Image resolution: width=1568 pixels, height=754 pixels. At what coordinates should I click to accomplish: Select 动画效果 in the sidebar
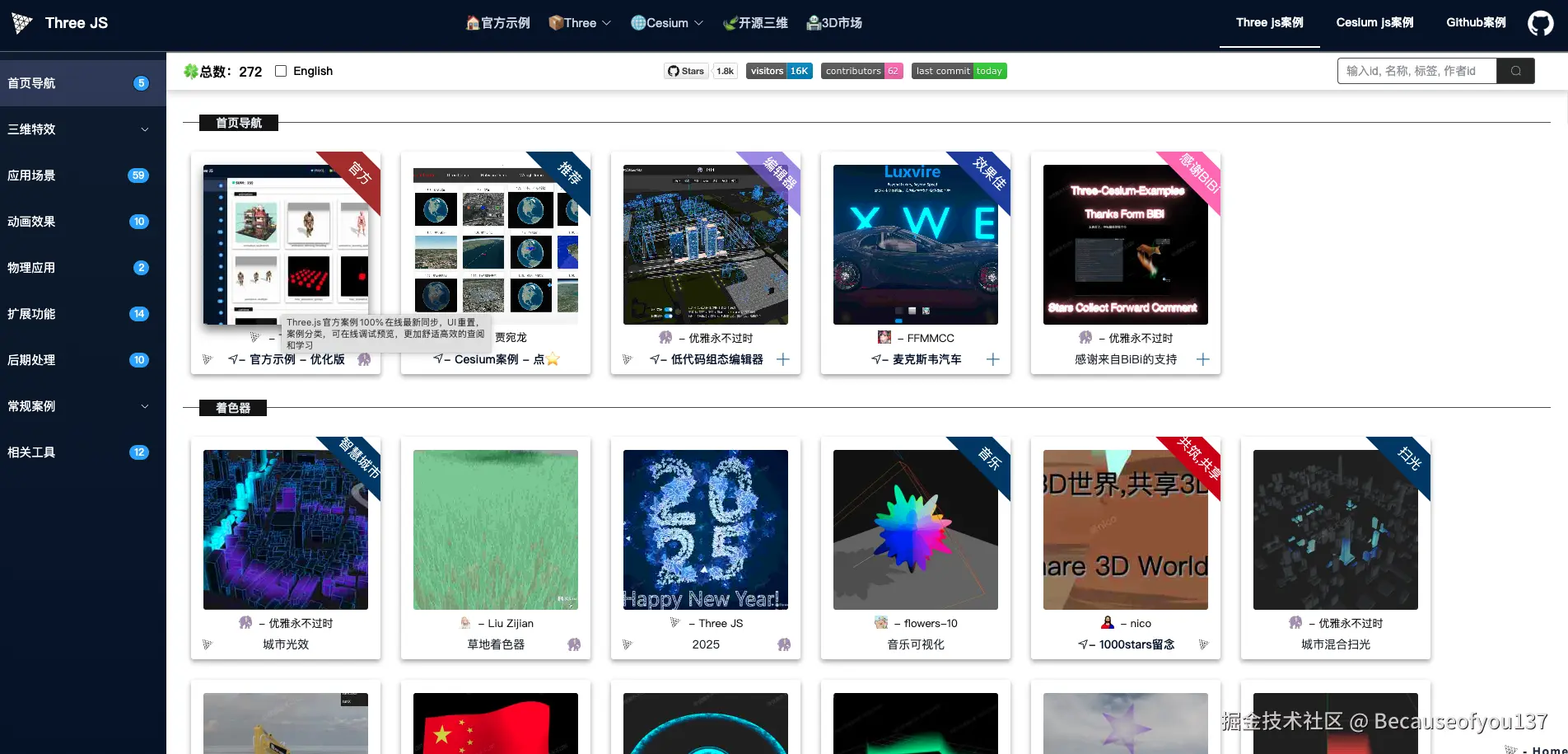(83, 222)
